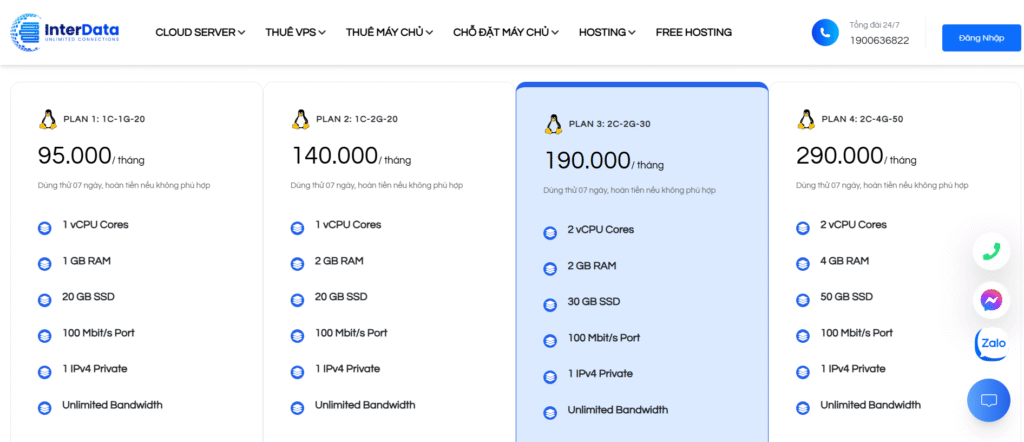
Task: Click the Linux penguin icon for Plan 4
Action: tap(806, 120)
